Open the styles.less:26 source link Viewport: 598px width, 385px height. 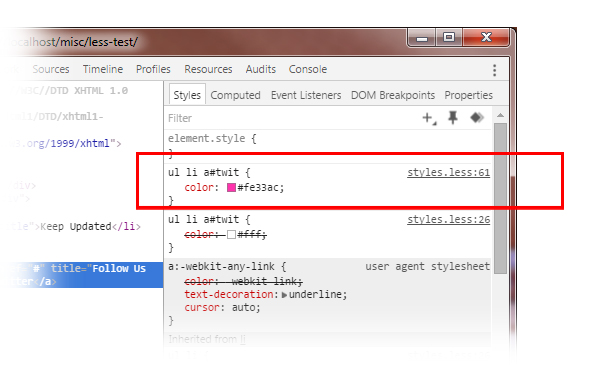(x=448, y=220)
